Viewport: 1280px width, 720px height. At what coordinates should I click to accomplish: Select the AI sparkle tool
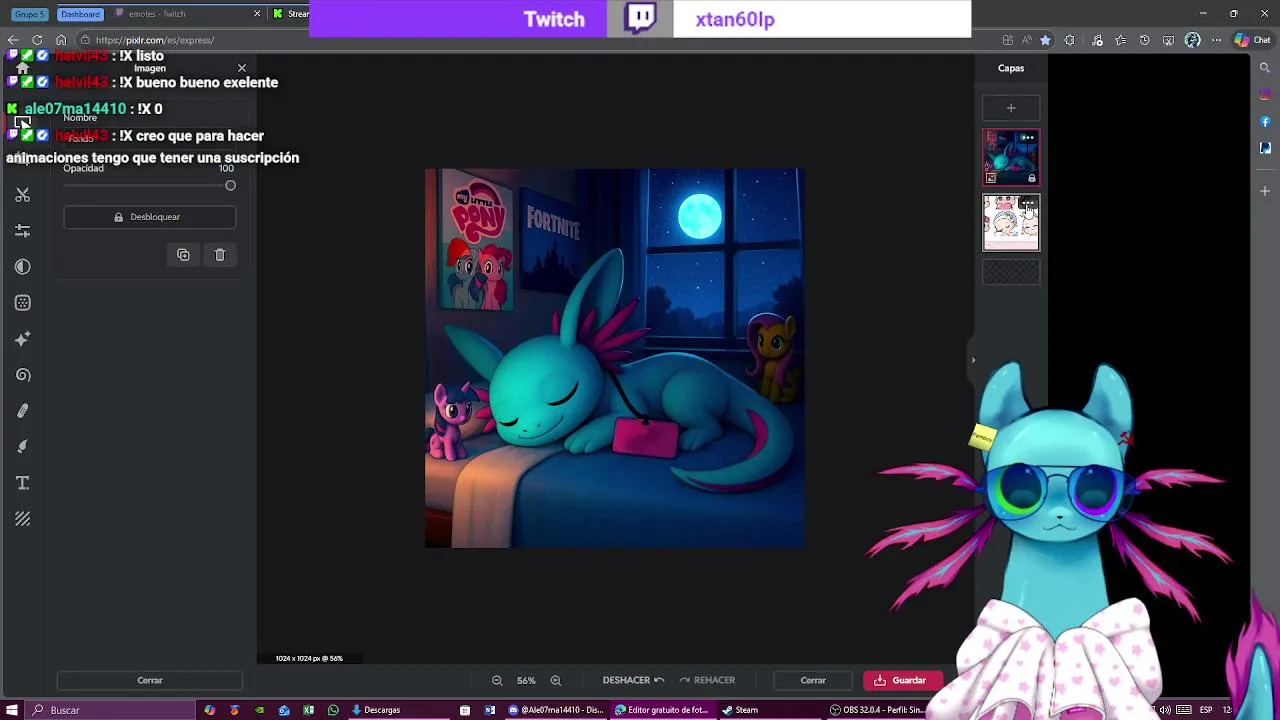[x=22, y=339]
